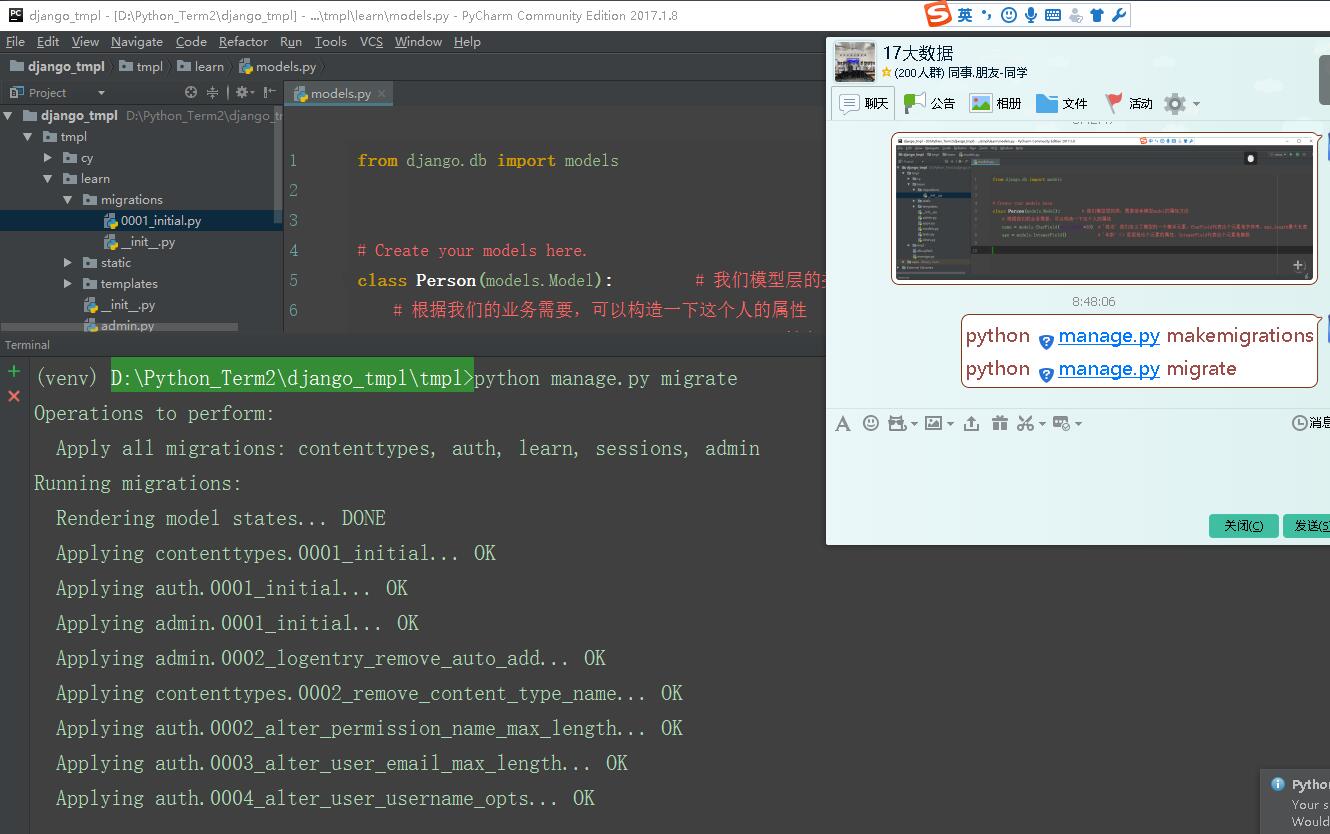Click the scissors screenshot icon in chat toolbar
This screenshot has height=834, width=1330.
pyautogui.click(x=1024, y=423)
